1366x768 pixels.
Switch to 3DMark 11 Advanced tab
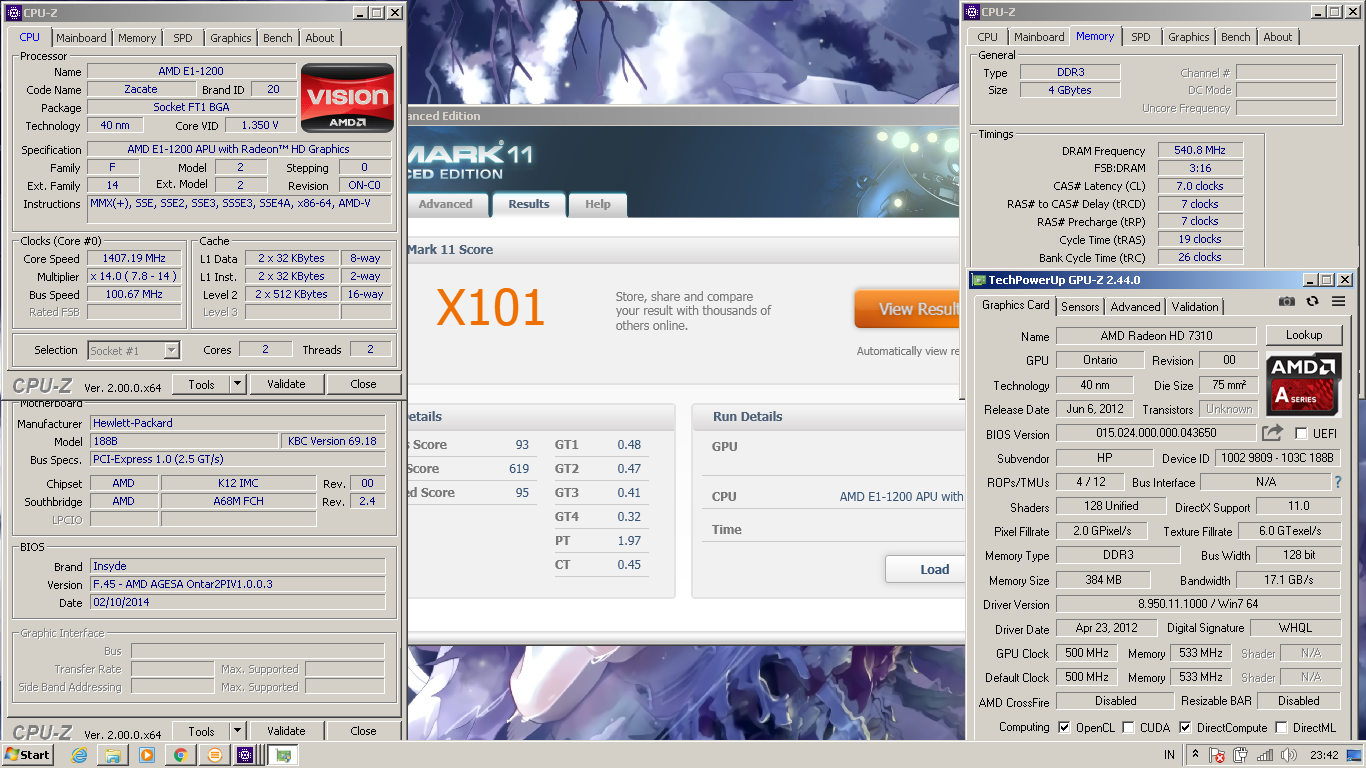click(x=446, y=204)
